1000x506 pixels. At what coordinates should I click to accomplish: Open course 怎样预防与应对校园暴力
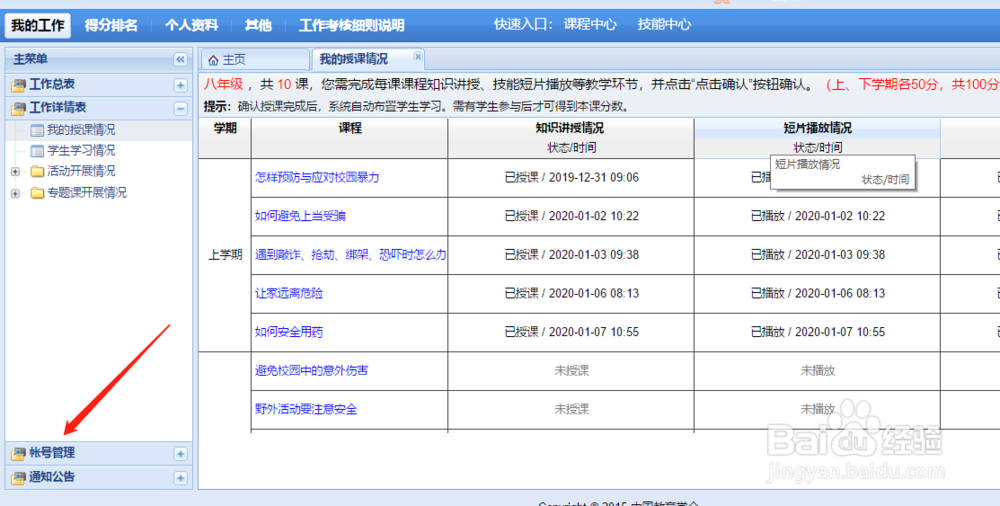(317, 177)
